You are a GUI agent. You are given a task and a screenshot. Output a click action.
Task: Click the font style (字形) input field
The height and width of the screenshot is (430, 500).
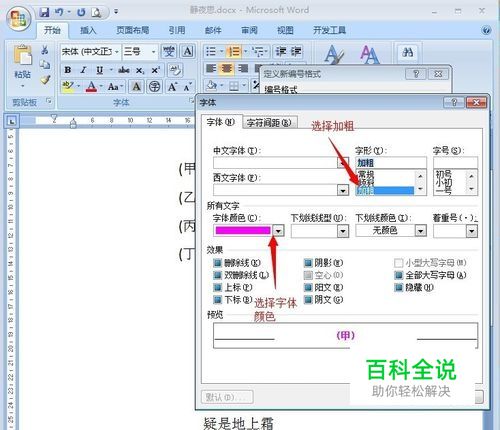391,163
